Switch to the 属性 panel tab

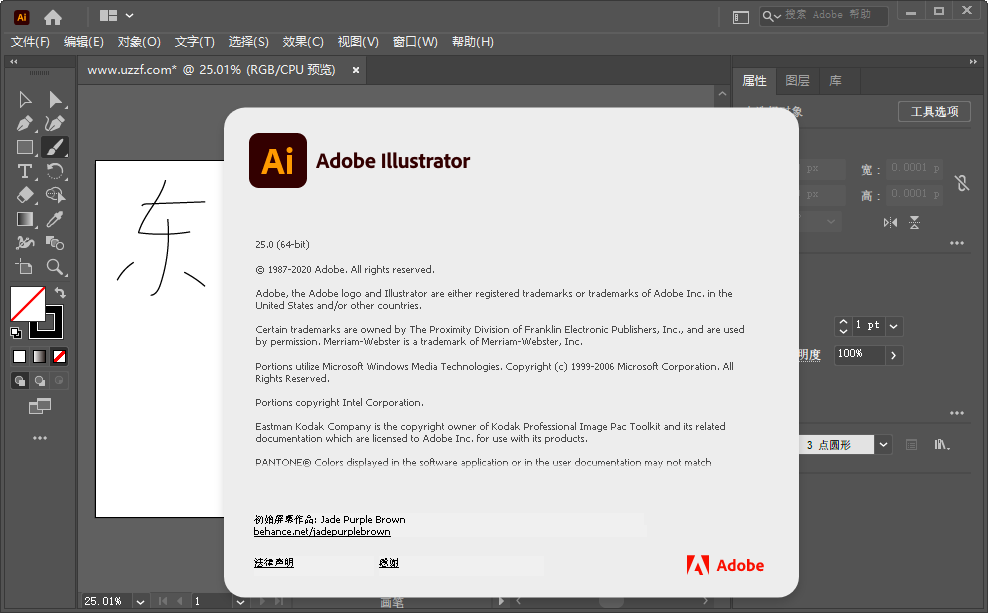tap(754, 81)
